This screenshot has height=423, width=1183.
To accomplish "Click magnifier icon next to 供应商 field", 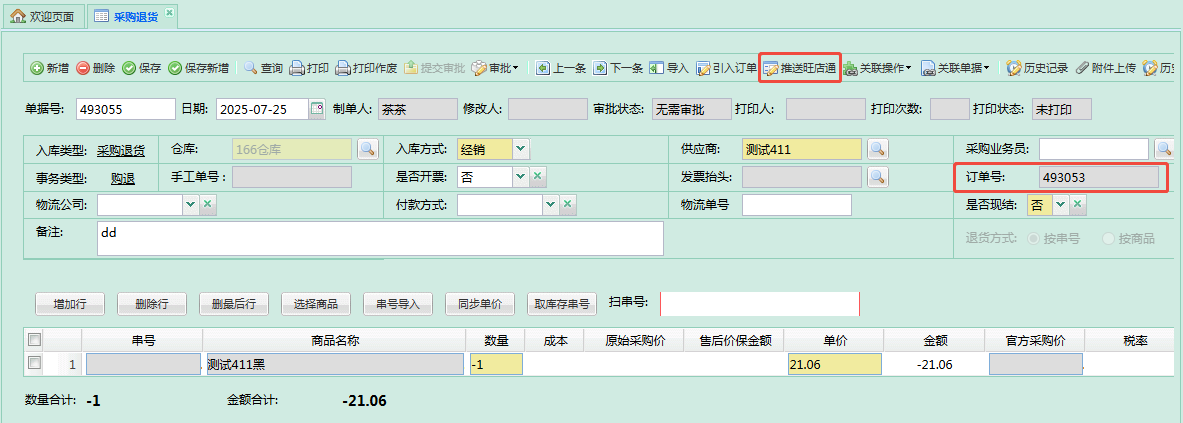I will (x=877, y=149).
